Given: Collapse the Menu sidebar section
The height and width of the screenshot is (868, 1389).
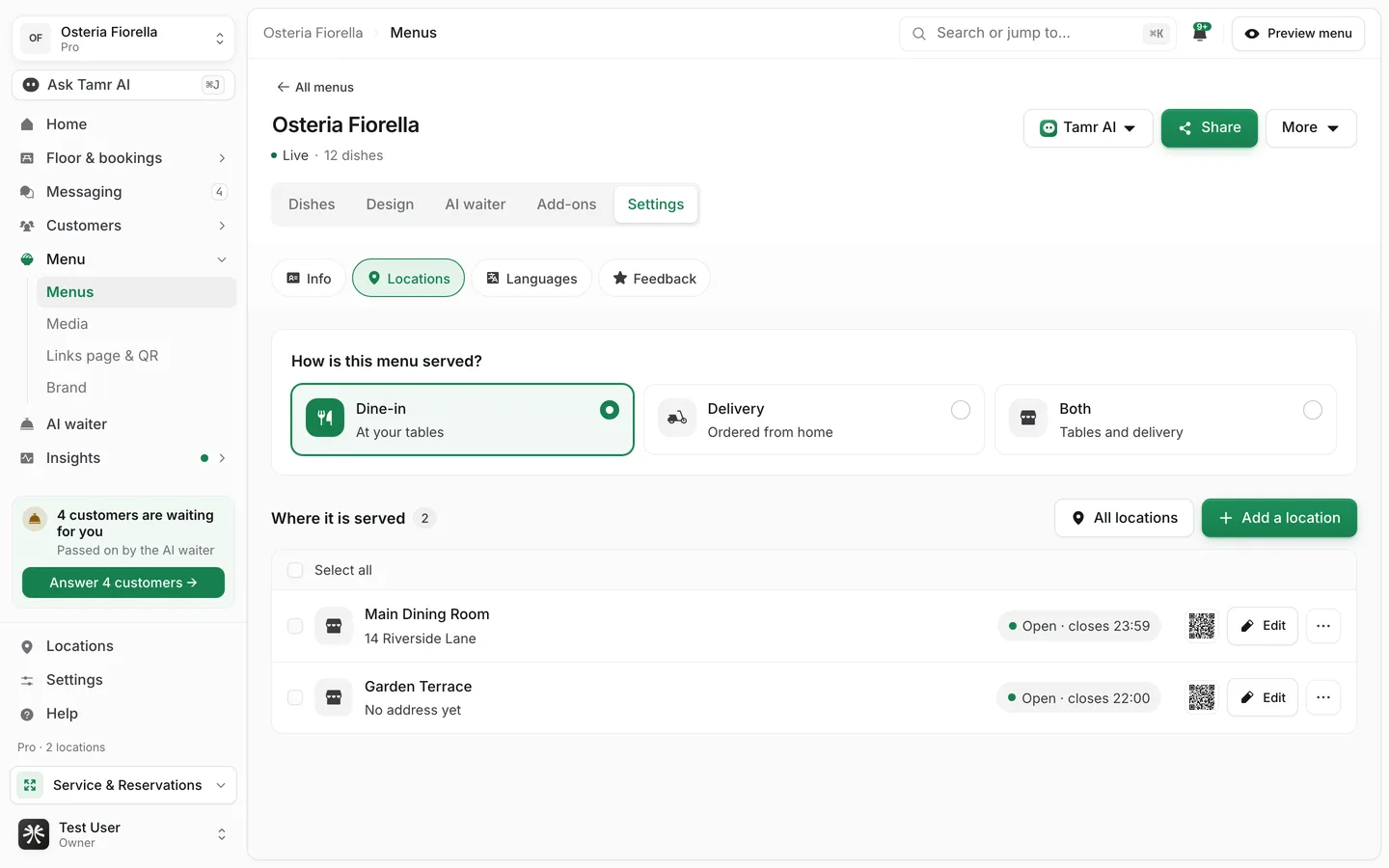Looking at the screenshot, I should click(x=222, y=259).
